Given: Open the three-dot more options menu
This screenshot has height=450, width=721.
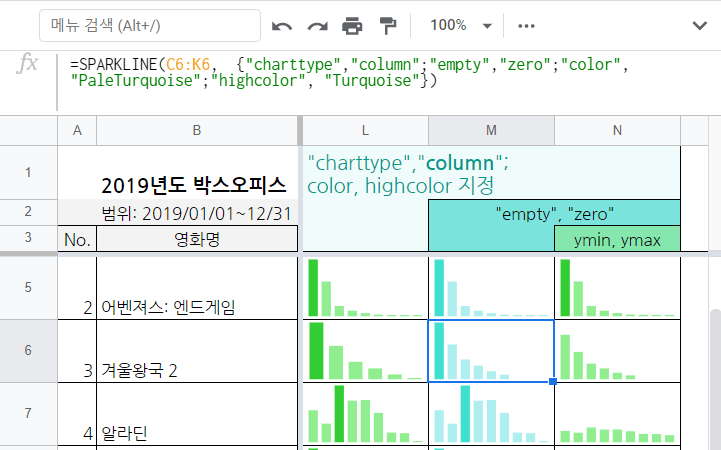Looking at the screenshot, I should pyautogui.click(x=526, y=25).
